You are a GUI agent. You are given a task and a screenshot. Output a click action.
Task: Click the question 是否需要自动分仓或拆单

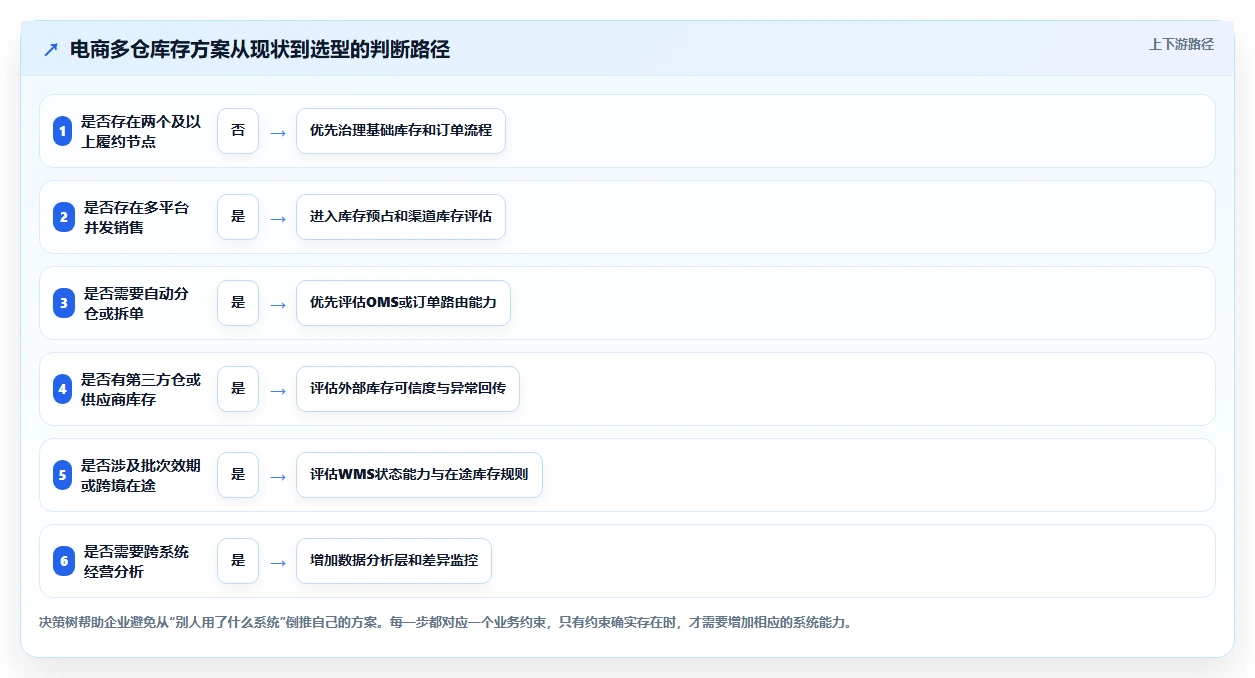click(136, 303)
